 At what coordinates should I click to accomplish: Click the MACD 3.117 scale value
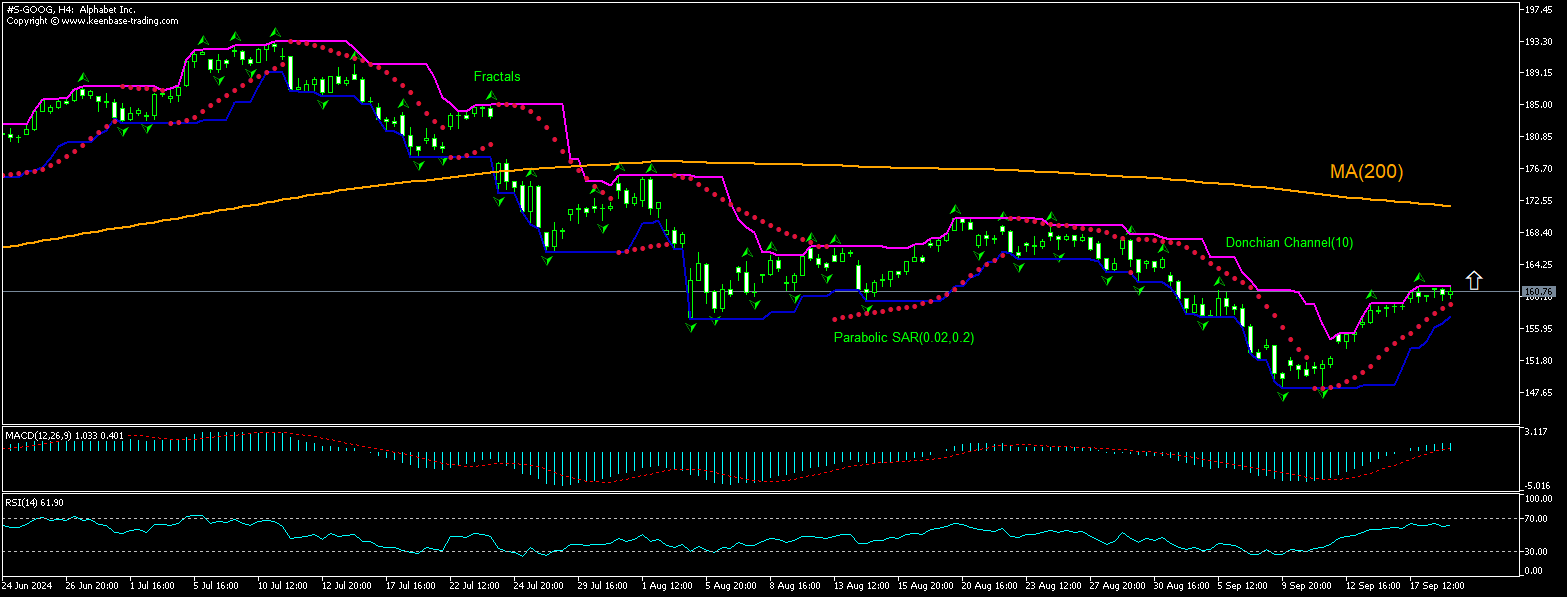click(x=1535, y=432)
